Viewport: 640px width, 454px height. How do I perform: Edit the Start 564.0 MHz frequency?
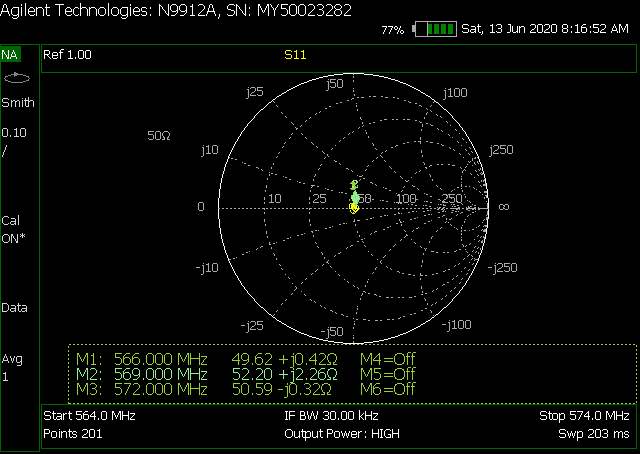89,415
